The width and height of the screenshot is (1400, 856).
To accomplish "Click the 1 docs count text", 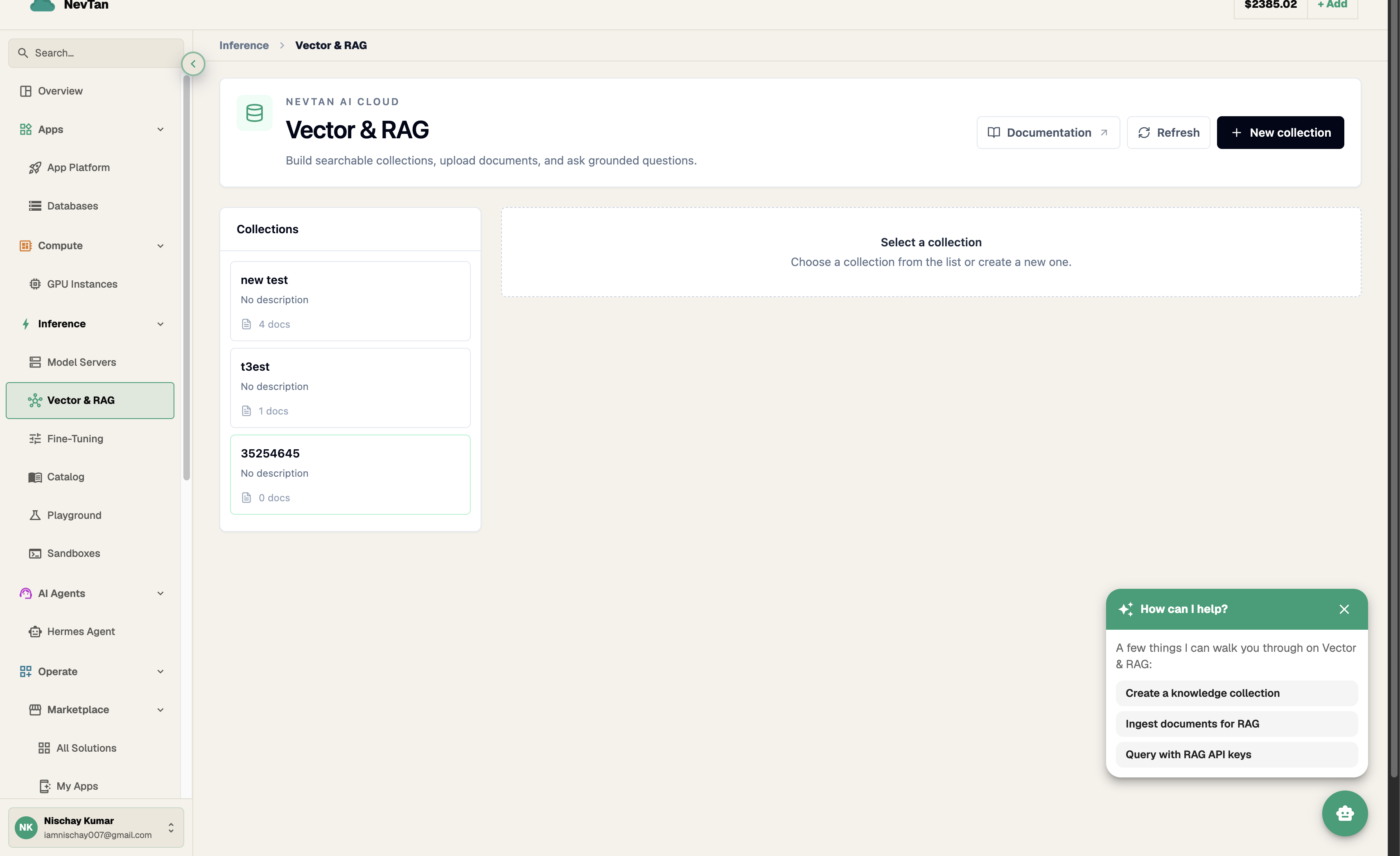I will click(x=273, y=411).
